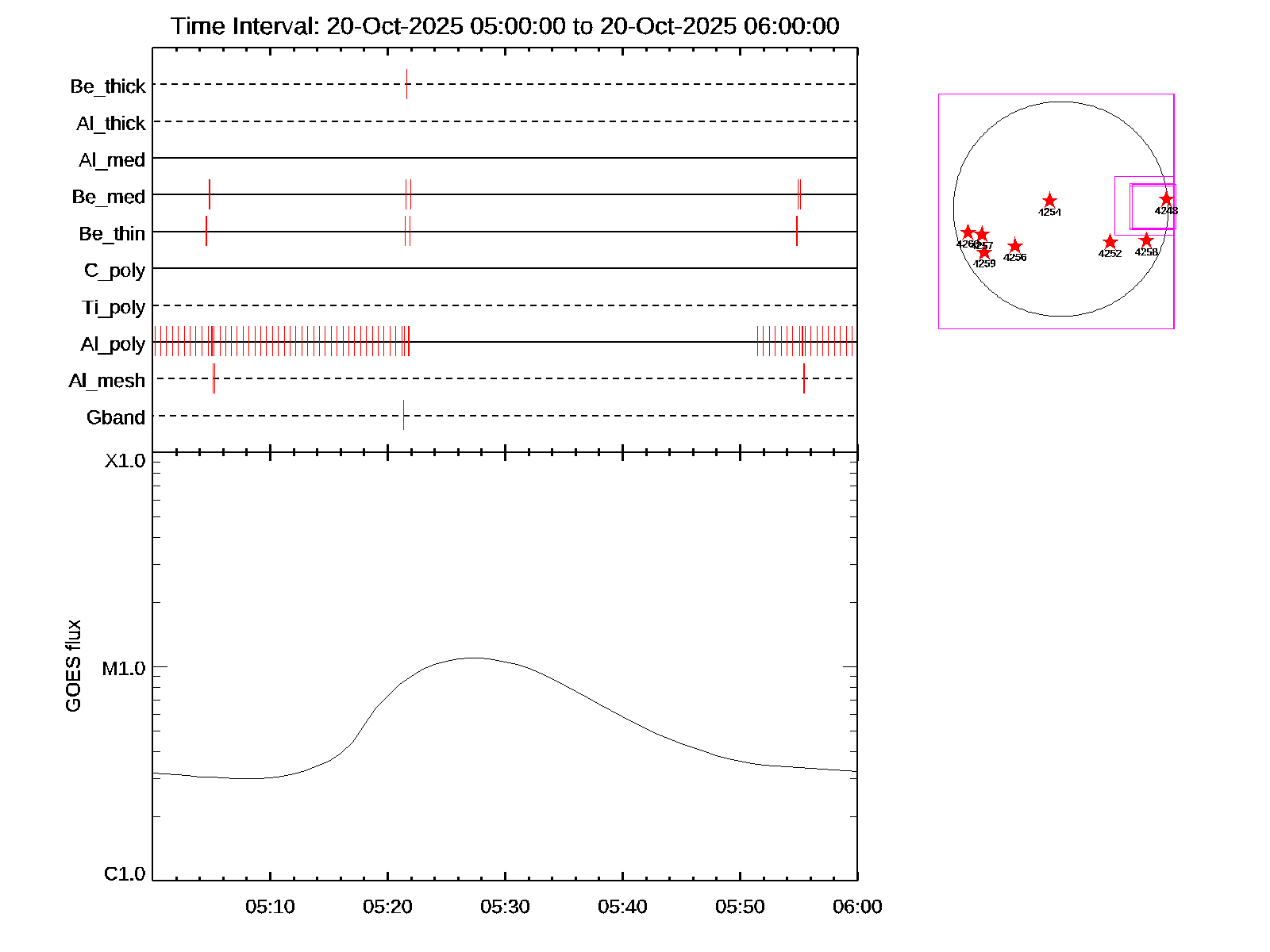Image resolution: width=1270 pixels, height=952 pixels.
Task: Select the Ti_poly filter row label
Action: [x=114, y=307]
